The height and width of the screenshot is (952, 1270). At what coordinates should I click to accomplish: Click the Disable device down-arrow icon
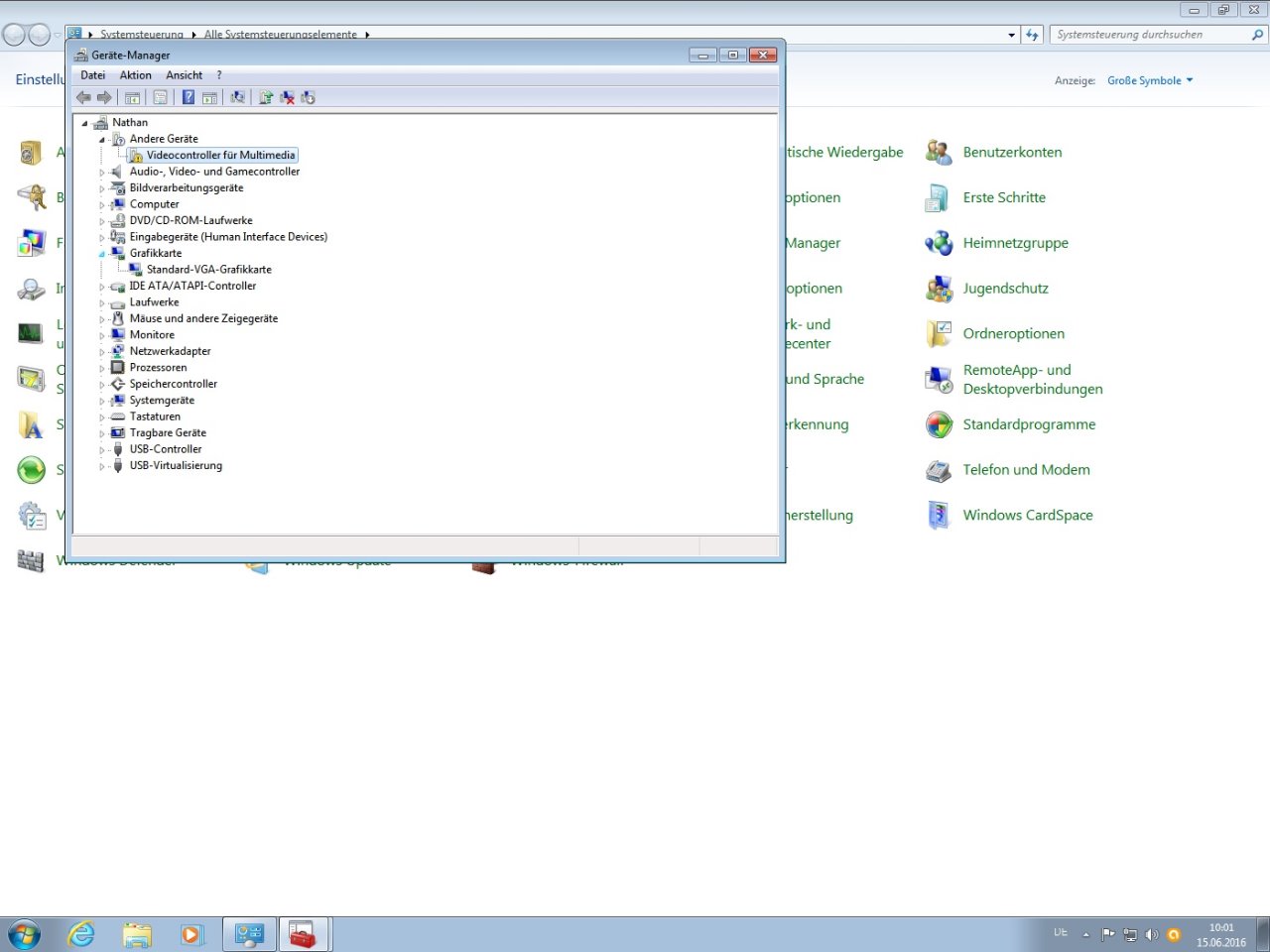click(x=308, y=97)
